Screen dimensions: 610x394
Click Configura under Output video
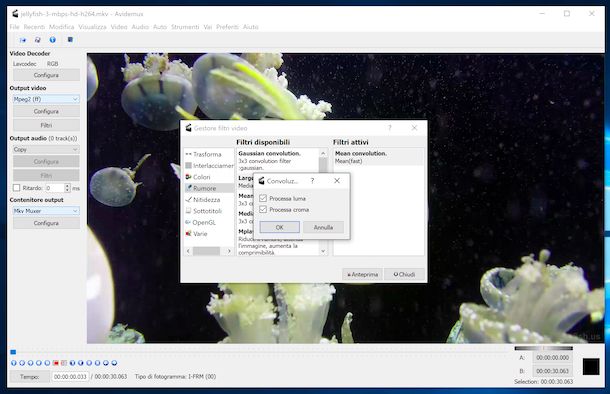(46, 111)
